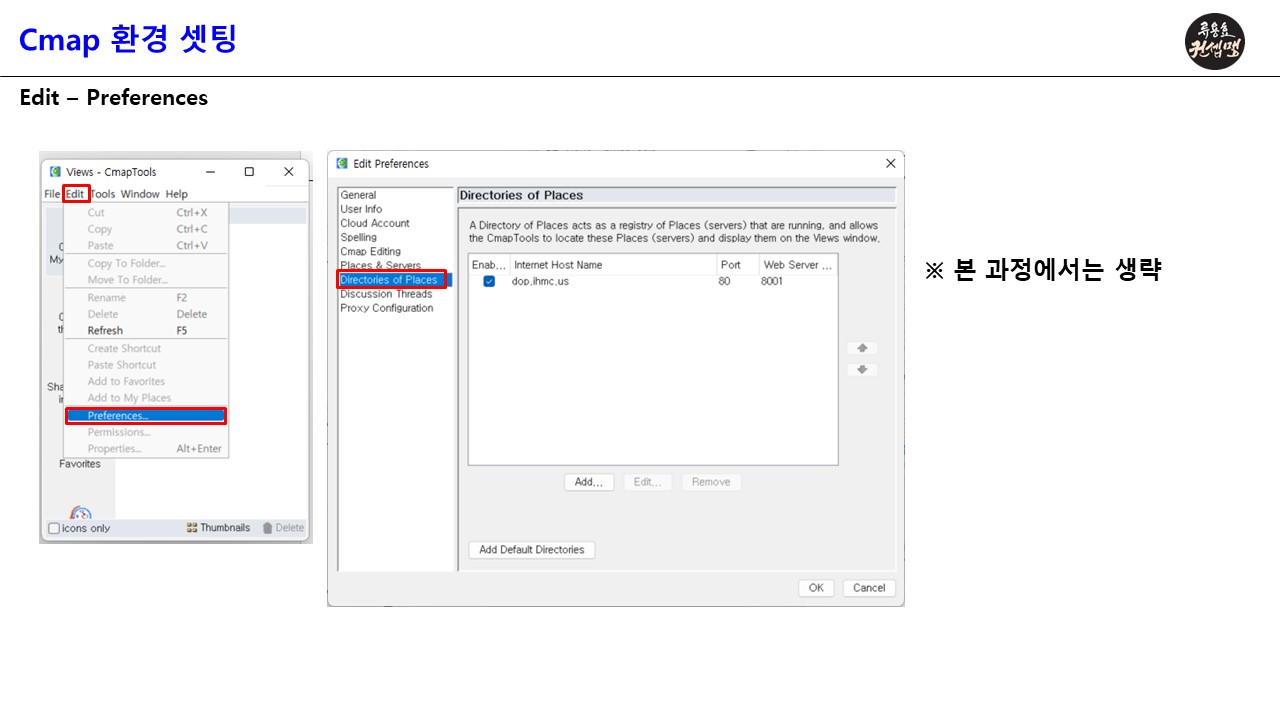This screenshot has height=720, width=1280.
Task: Confirm preferences with OK button
Action: (816, 588)
